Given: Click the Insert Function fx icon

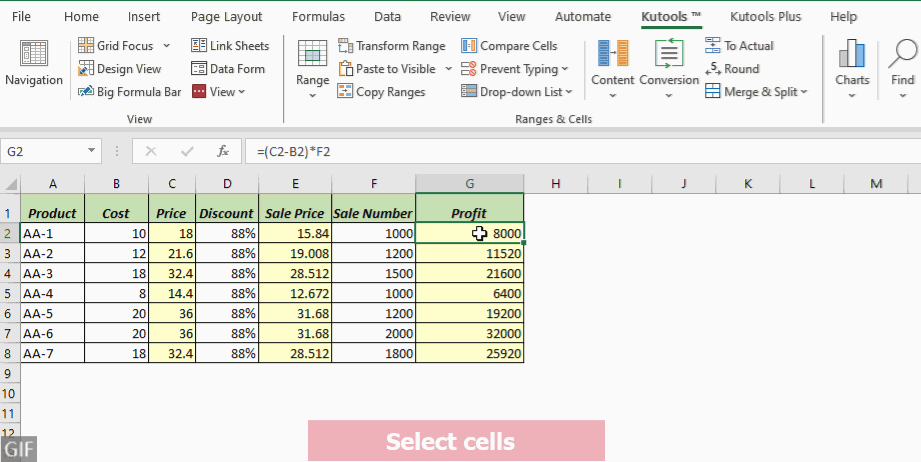Looking at the screenshot, I should pos(223,151).
